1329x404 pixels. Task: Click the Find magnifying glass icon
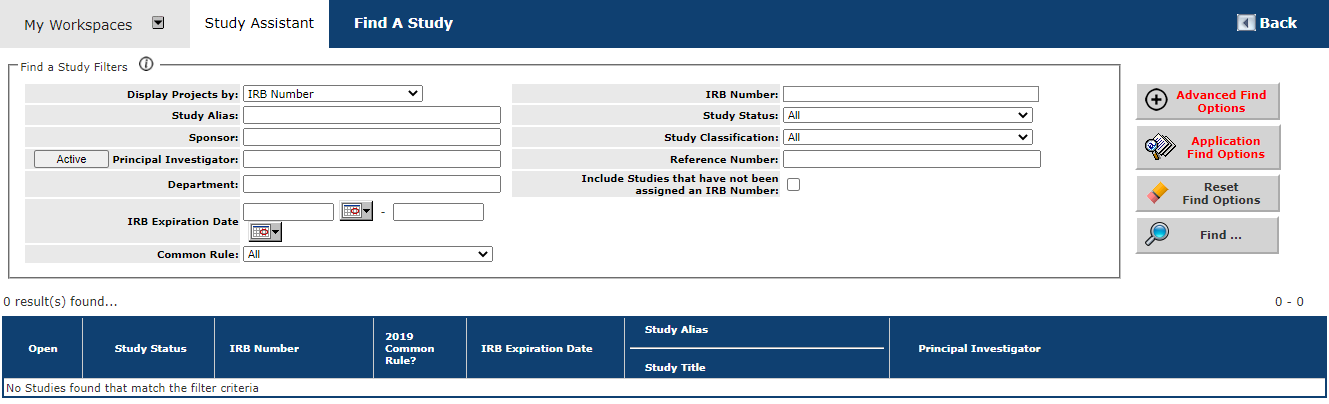click(1157, 235)
